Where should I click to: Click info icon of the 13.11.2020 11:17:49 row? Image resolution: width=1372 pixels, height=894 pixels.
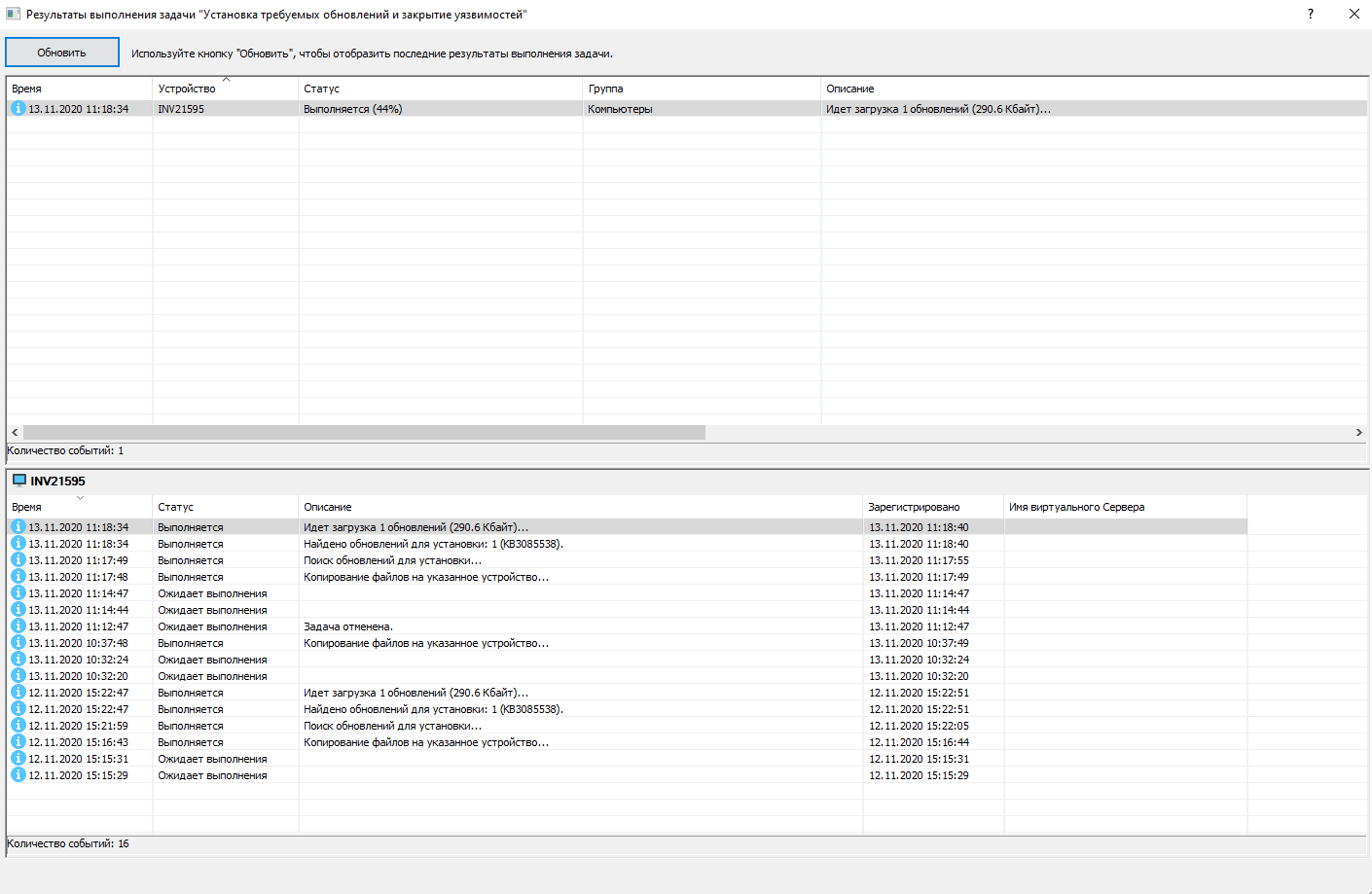pos(18,560)
